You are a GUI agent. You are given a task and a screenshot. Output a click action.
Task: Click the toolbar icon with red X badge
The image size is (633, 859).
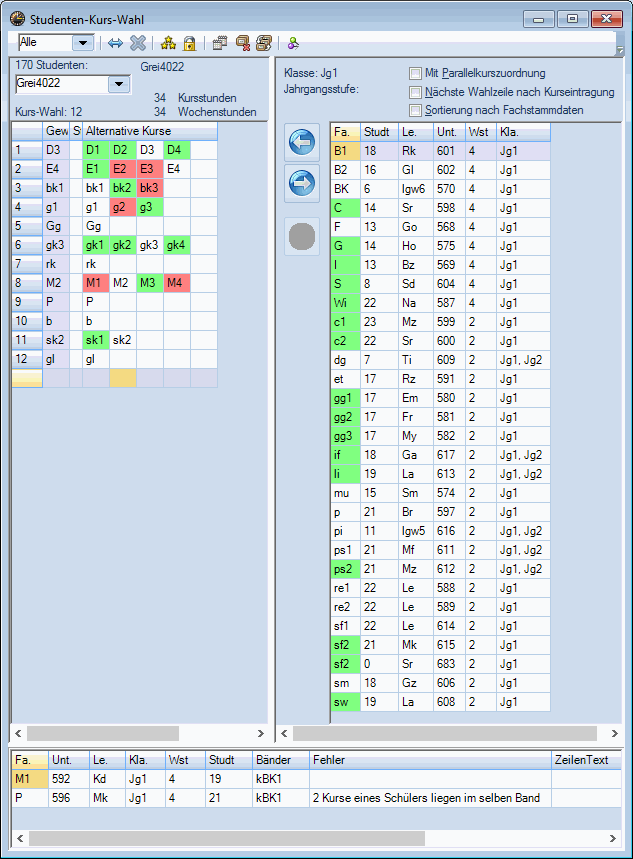(241, 43)
